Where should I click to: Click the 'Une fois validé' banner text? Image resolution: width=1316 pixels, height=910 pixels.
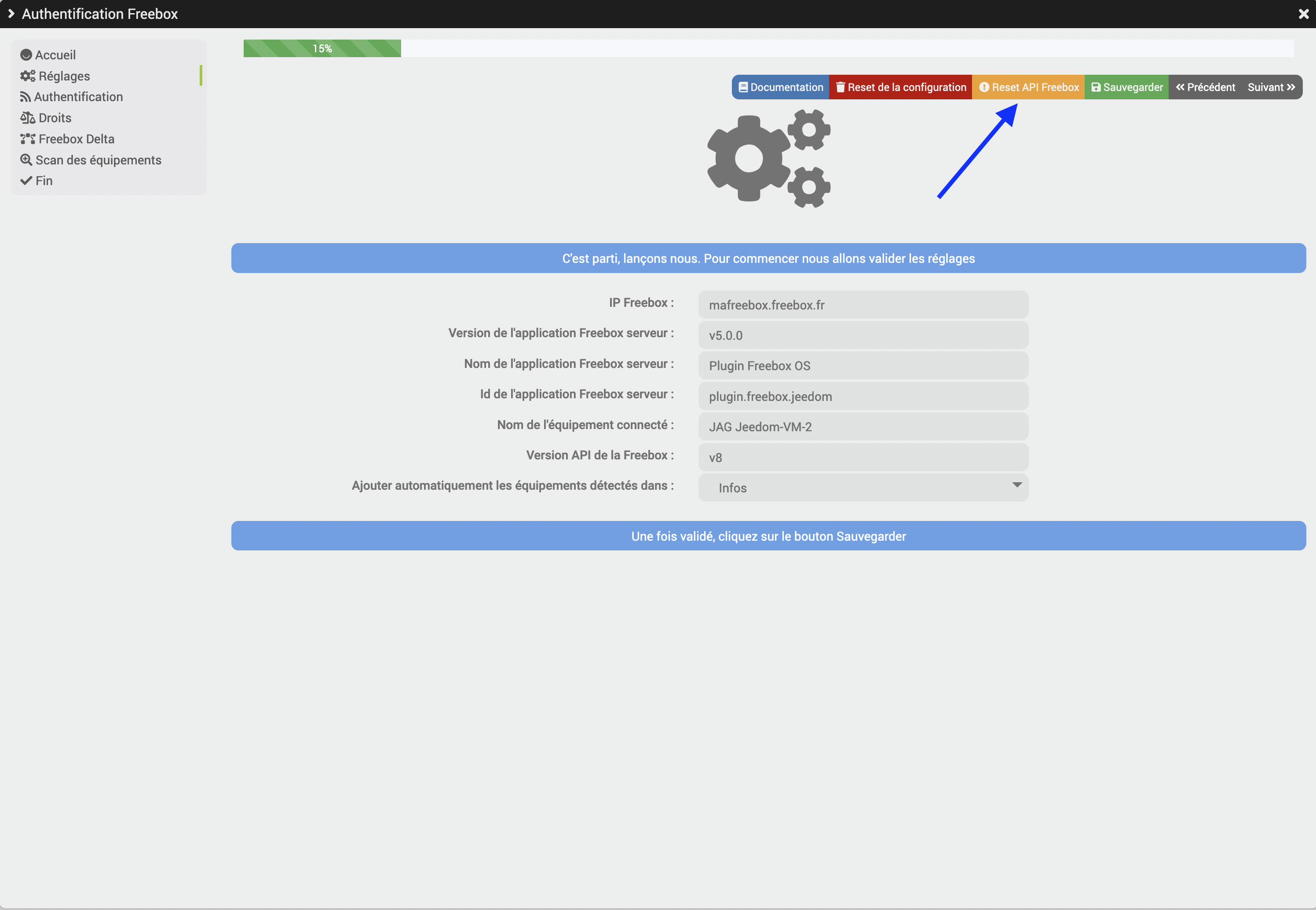pyautogui.click(x=768, y=536)
